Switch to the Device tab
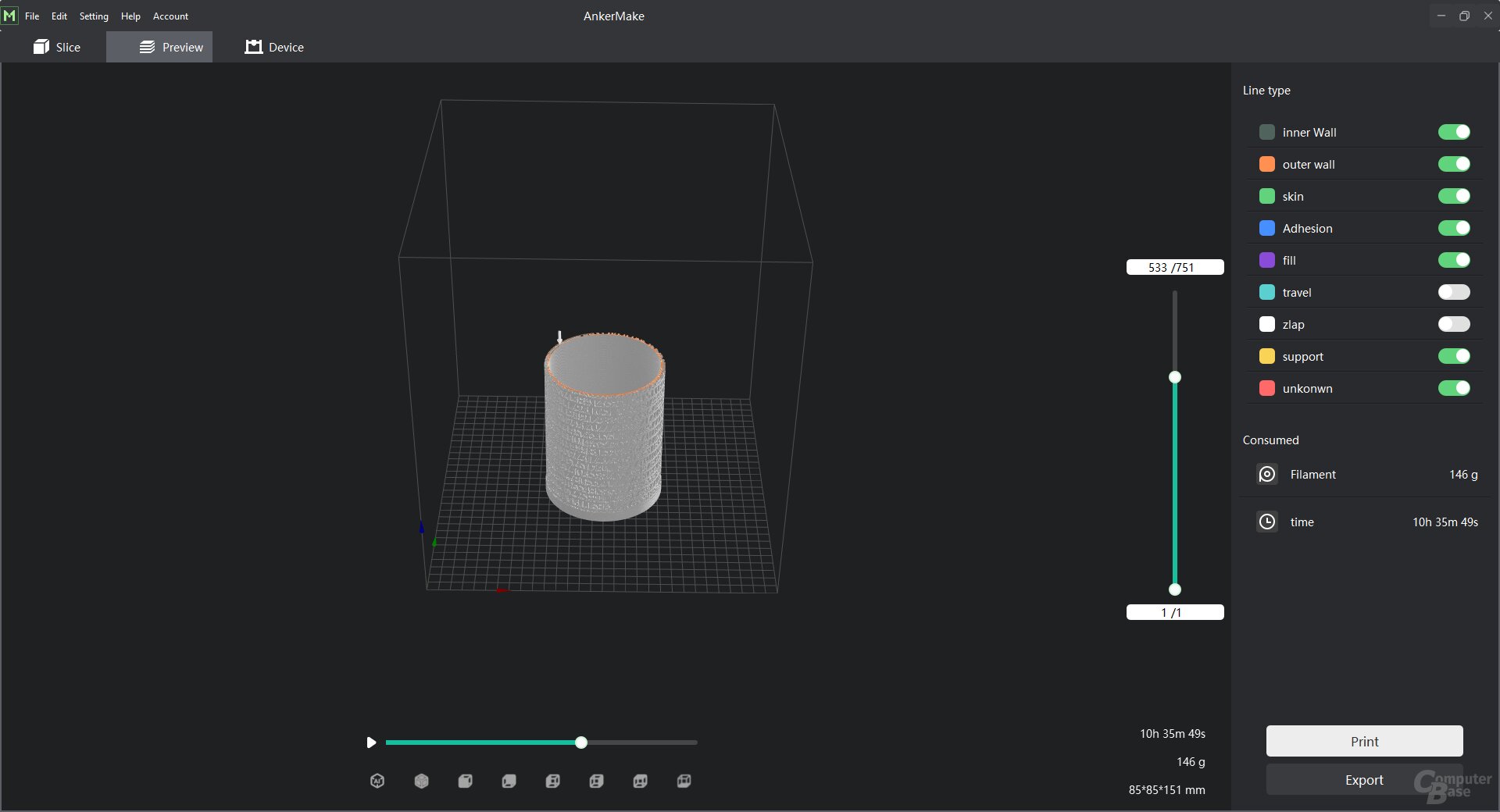Screen dimensions: 1500x812 point(274,47)
